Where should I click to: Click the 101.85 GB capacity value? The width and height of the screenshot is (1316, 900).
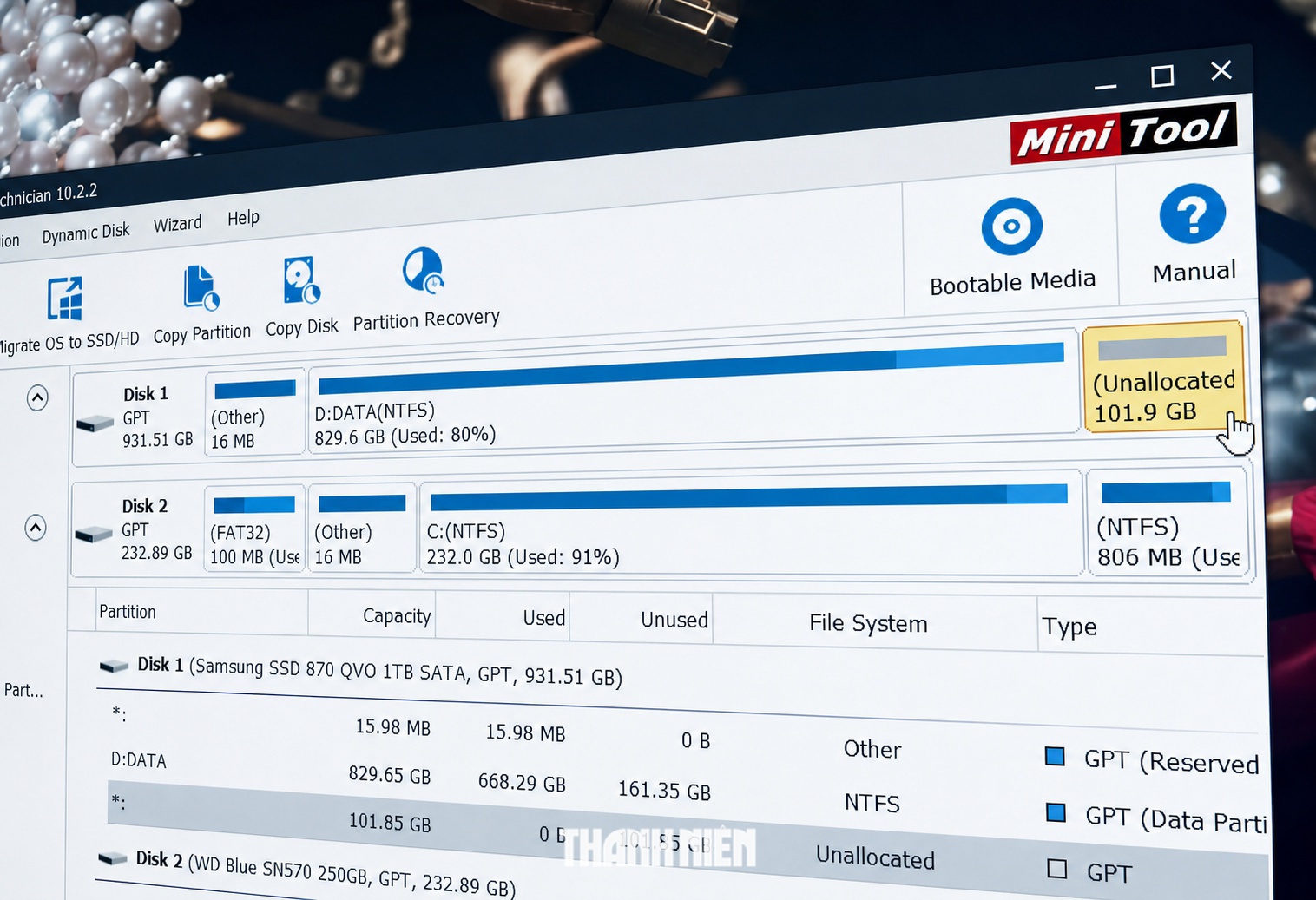389,821
